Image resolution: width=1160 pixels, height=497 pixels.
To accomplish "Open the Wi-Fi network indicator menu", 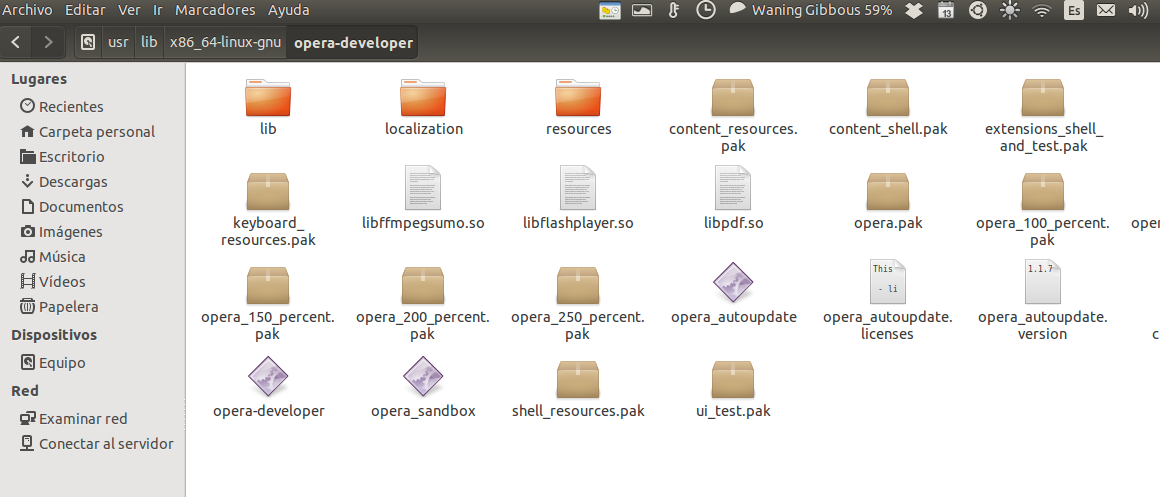I will tap(1042, 11).
